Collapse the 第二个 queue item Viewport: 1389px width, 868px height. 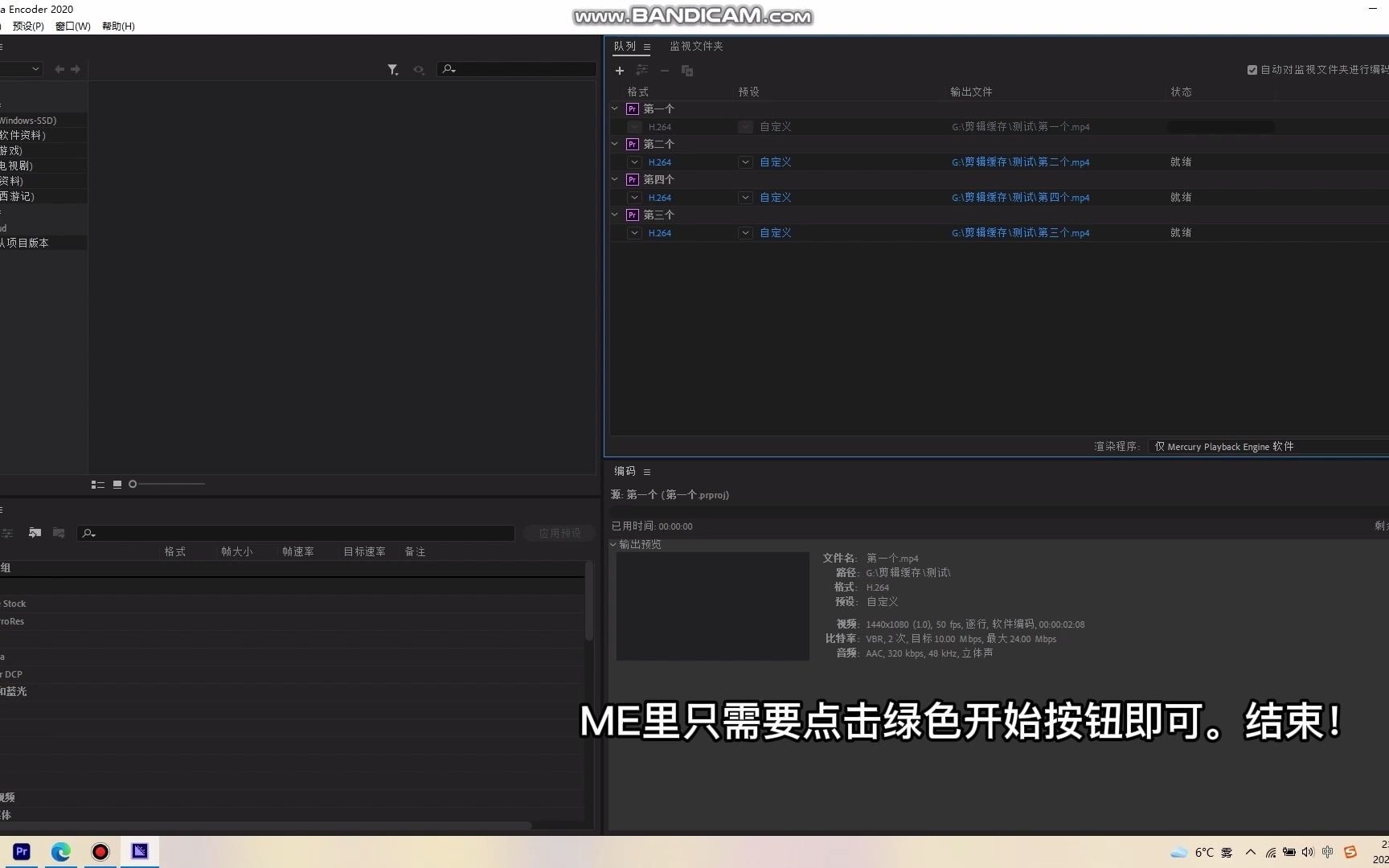click(x=615, y=144)
